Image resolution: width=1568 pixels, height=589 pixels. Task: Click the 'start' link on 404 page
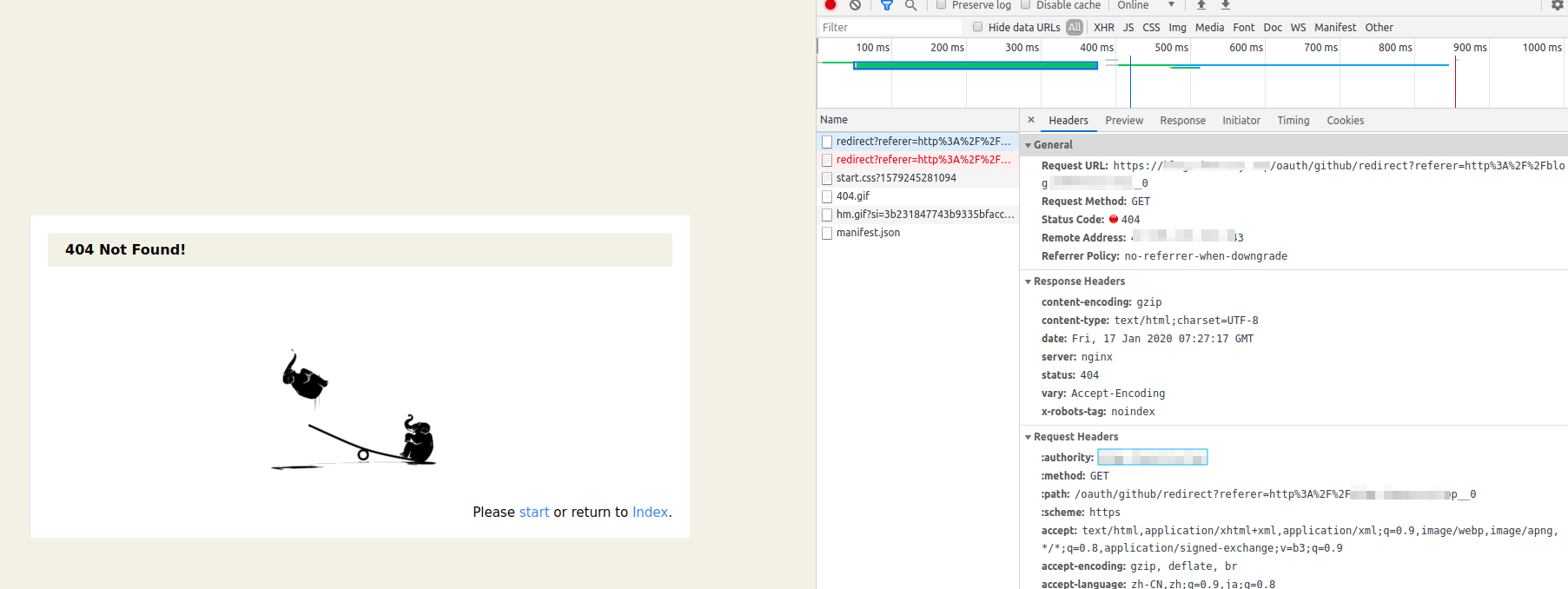pos(534,513)
